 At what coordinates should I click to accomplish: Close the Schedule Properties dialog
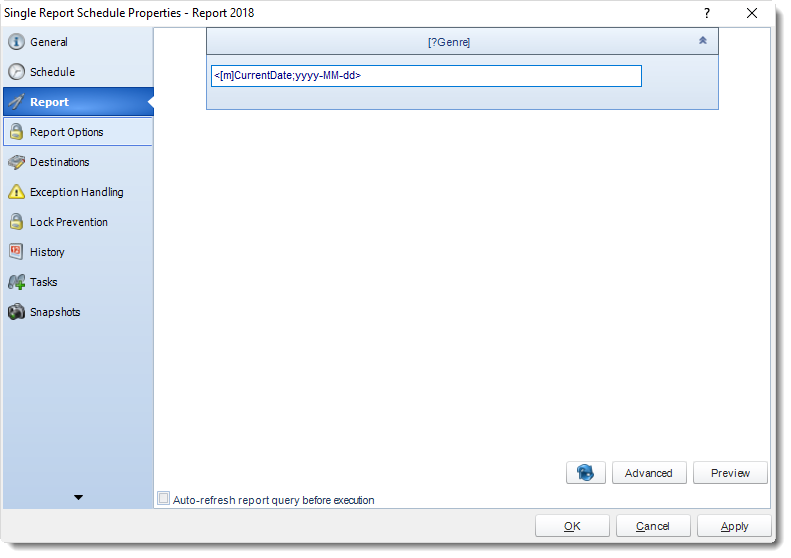click(752, 13)
